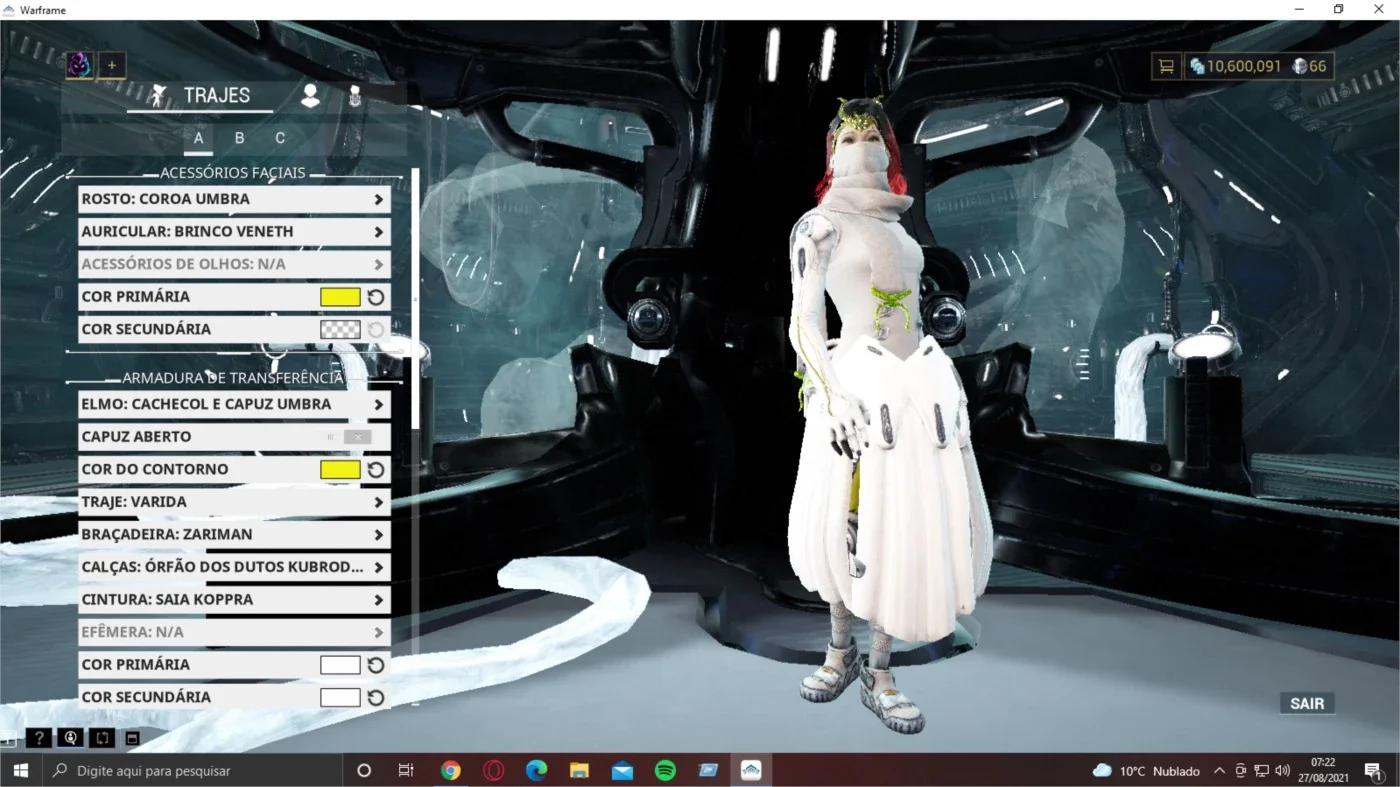Open the market shopping cart icon

pyautogui.click(x=1166, y=66)
